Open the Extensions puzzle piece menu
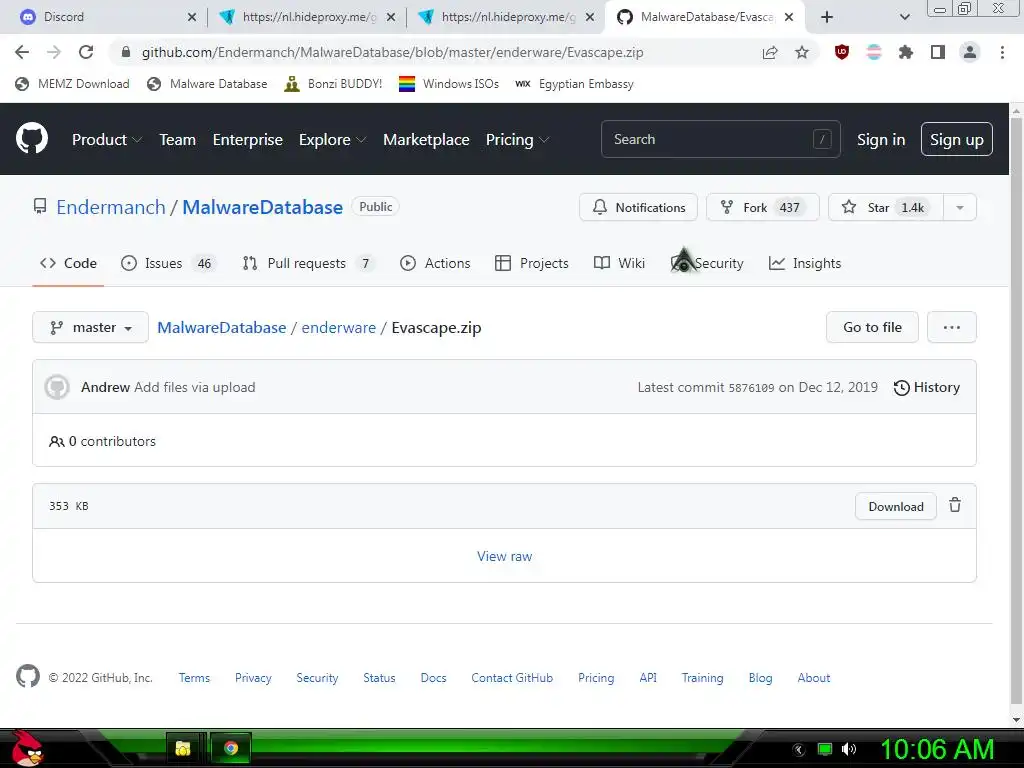This screenshot has height=768, width=1024. [906, 52]
